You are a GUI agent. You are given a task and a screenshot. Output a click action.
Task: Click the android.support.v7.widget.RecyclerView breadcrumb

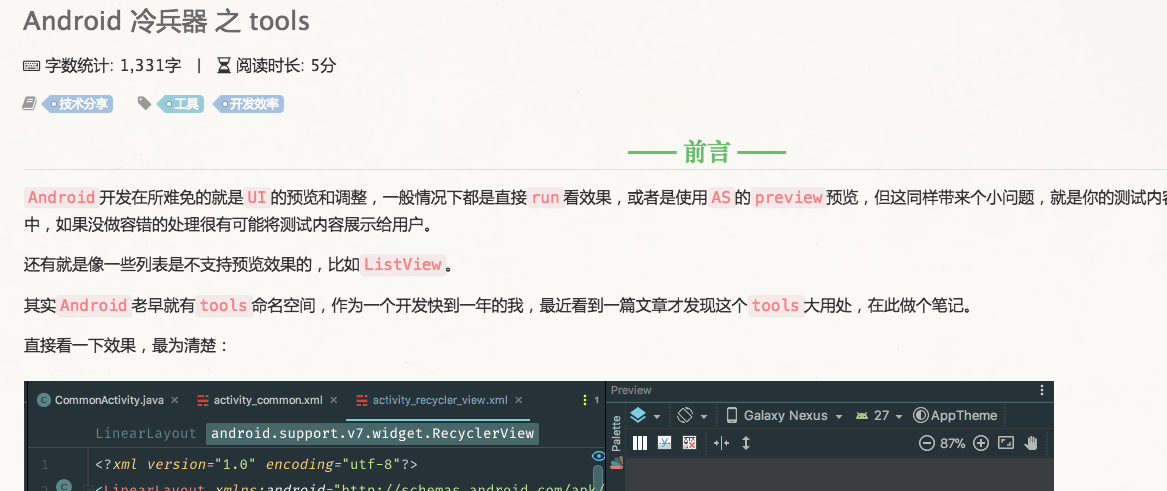pyautogui.click(x=372, y=434)
